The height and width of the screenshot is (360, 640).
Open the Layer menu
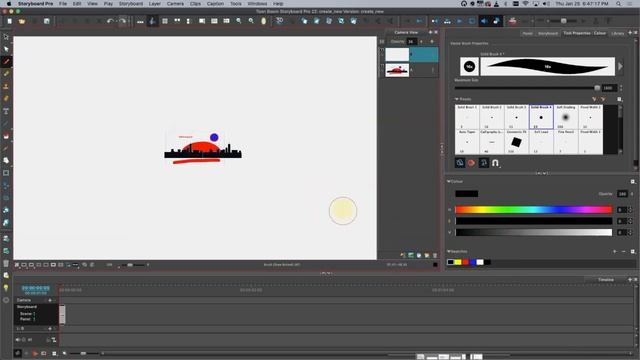point(154,4)
